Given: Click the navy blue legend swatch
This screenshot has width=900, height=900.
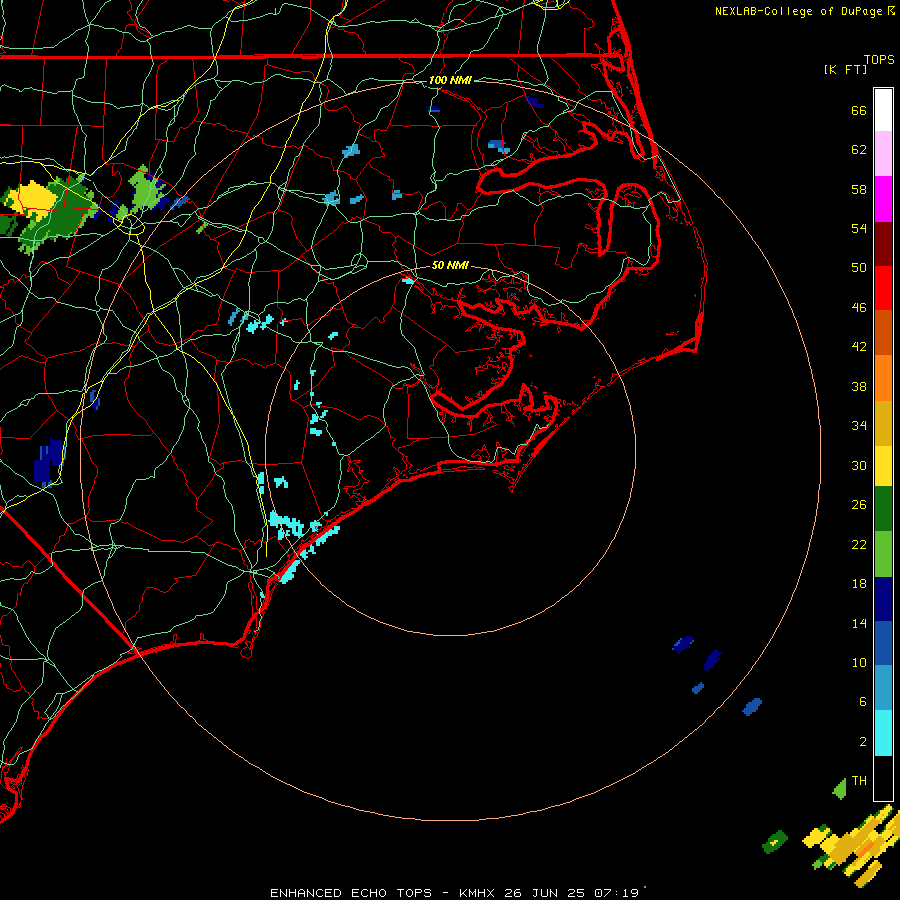Looking at the screenshot, I should click(883, 599).
